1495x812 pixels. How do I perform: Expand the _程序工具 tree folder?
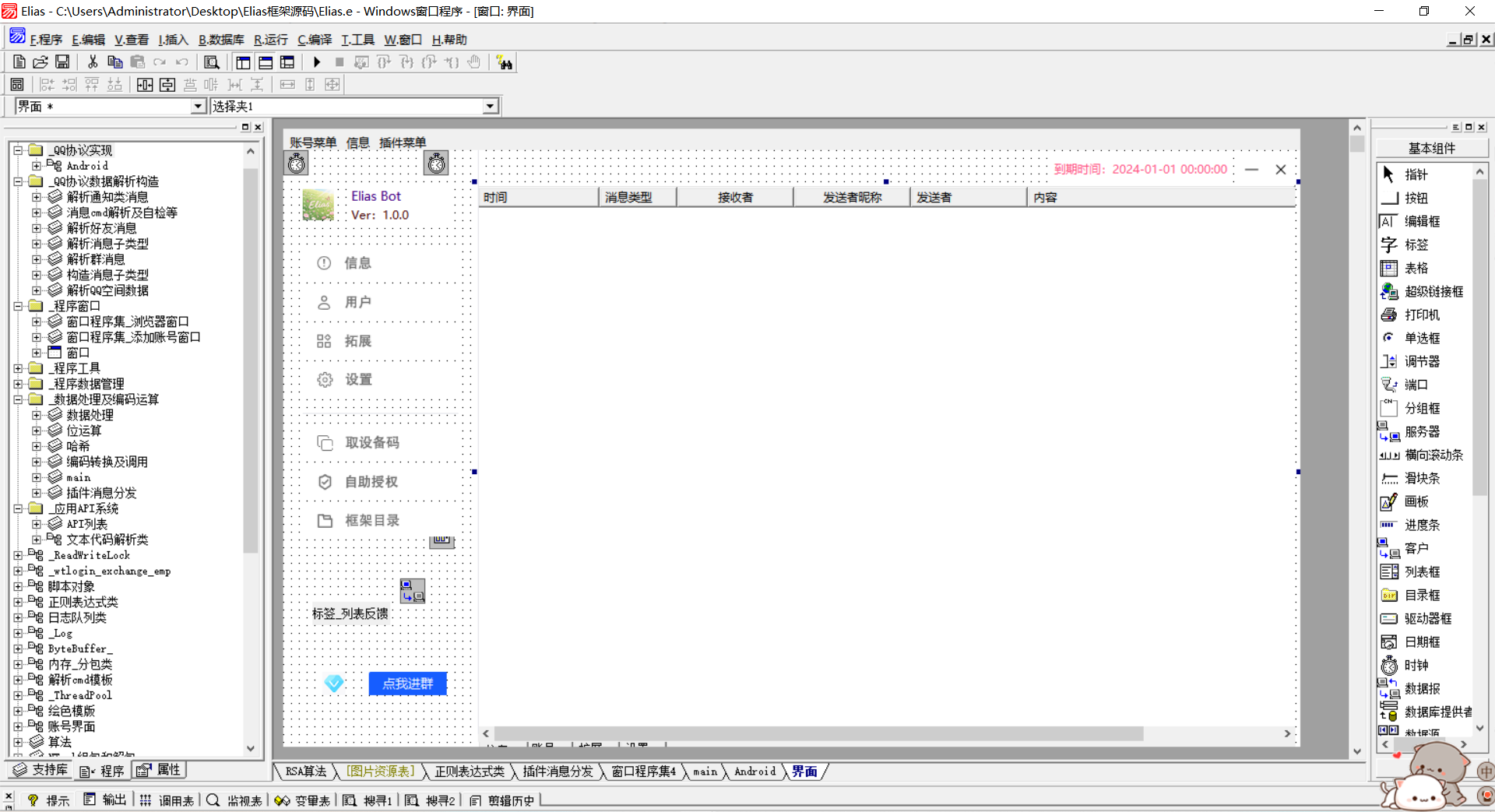(x=18, y=368)
